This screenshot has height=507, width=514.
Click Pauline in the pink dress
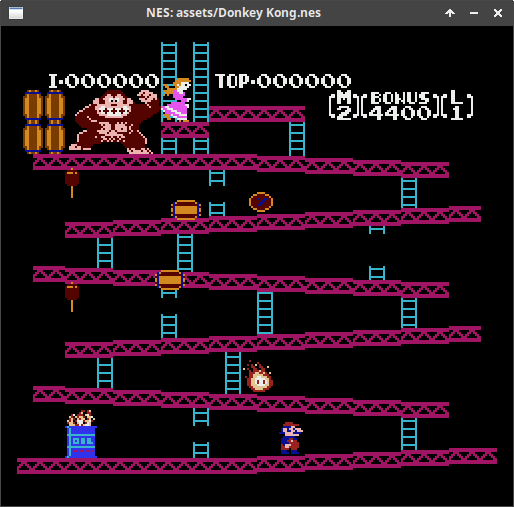(176, 99)
